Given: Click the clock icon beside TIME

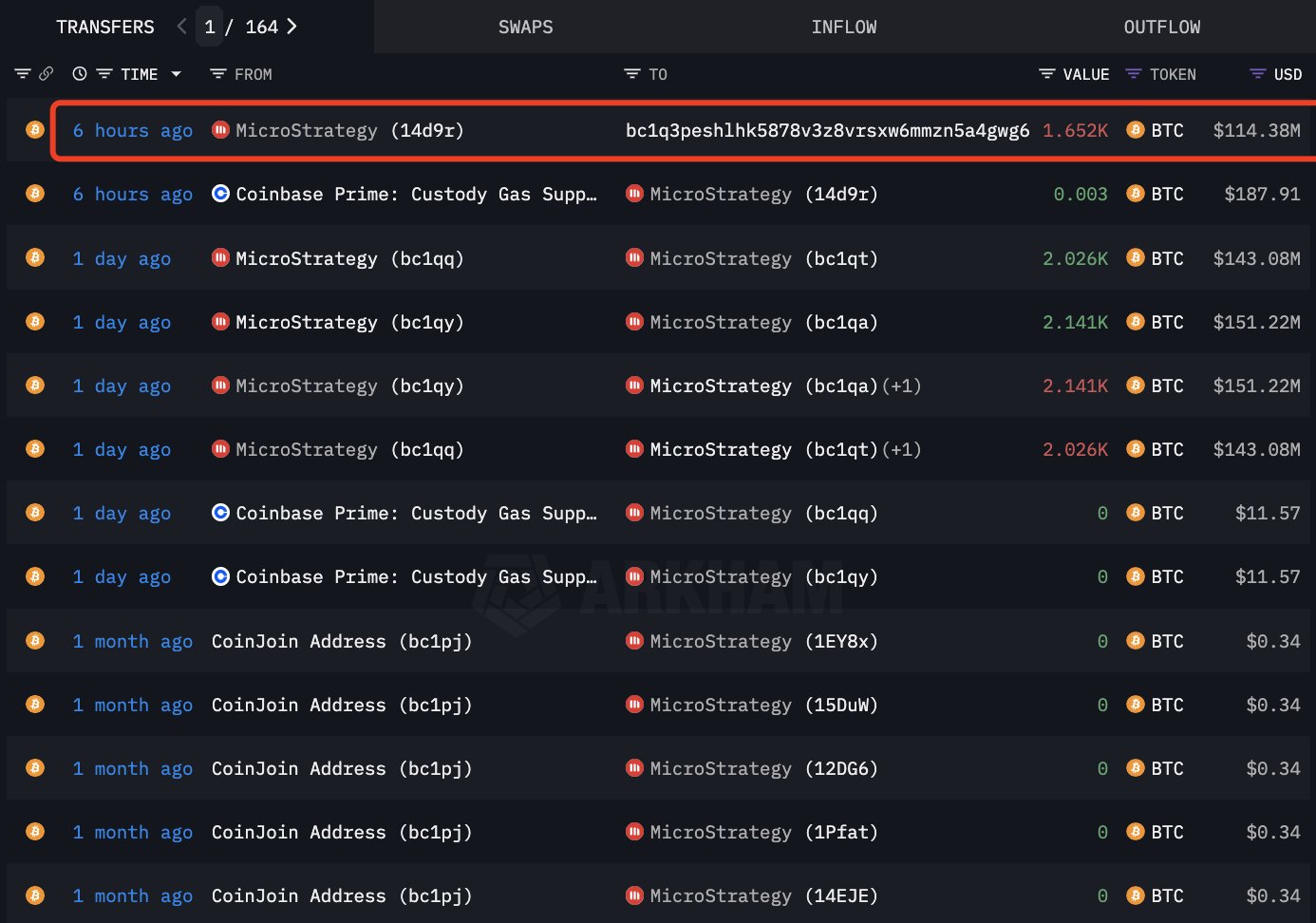Looking at the screenshot, I should coord(80,73).
